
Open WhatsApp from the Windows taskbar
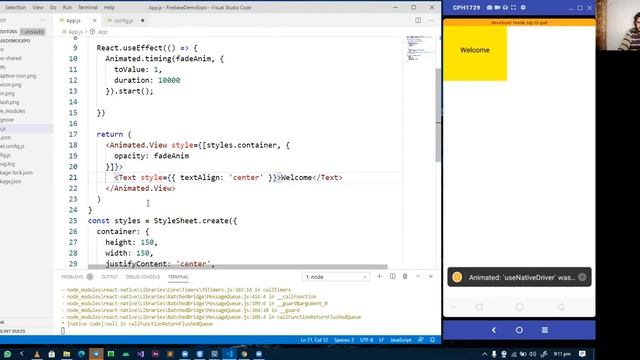[7, 354]
